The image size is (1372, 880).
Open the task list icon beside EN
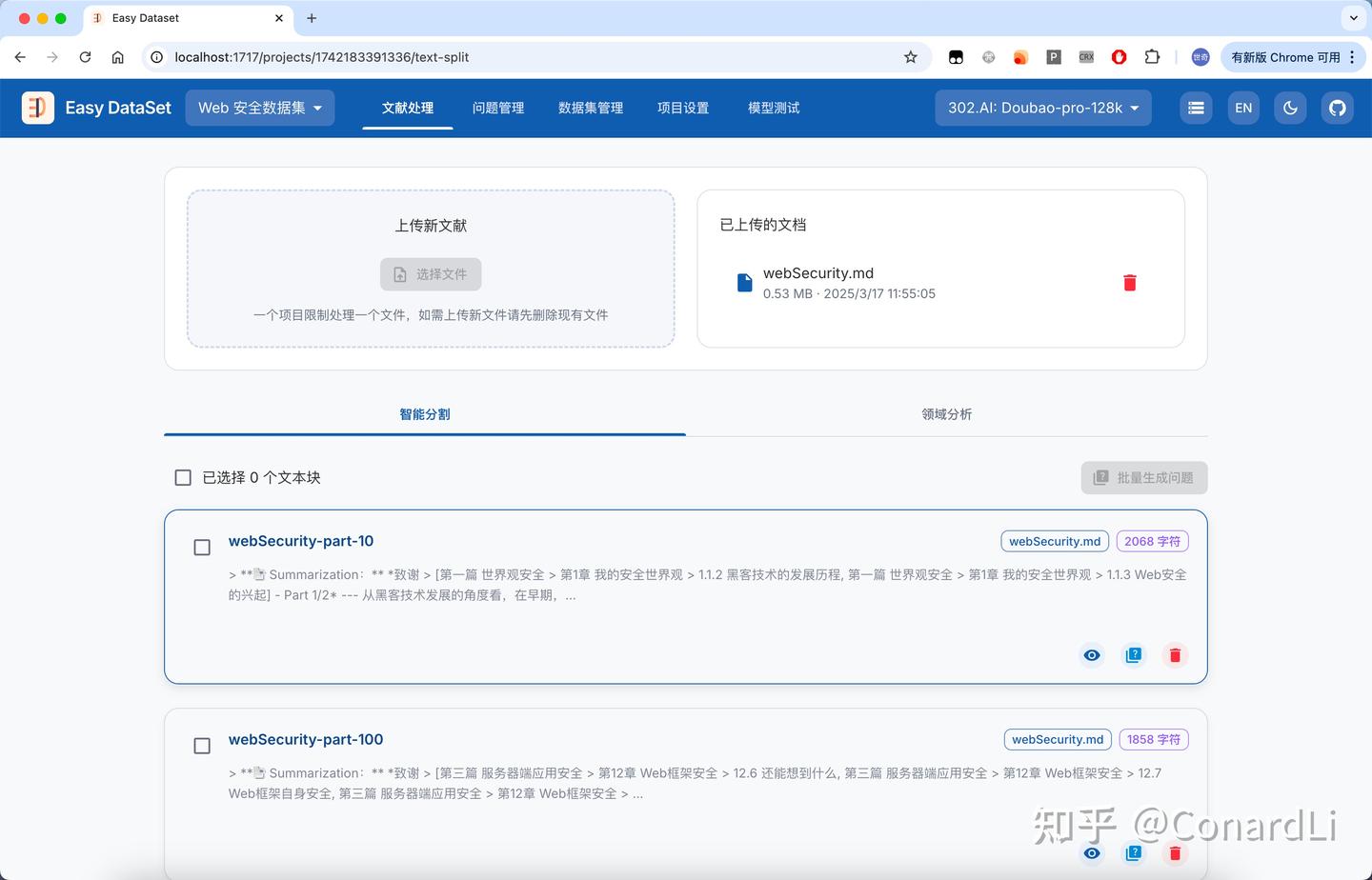[x=1196, y=108]
